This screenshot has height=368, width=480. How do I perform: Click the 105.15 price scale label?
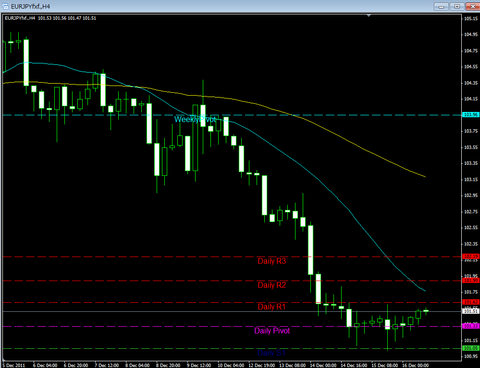click(471, 19)
